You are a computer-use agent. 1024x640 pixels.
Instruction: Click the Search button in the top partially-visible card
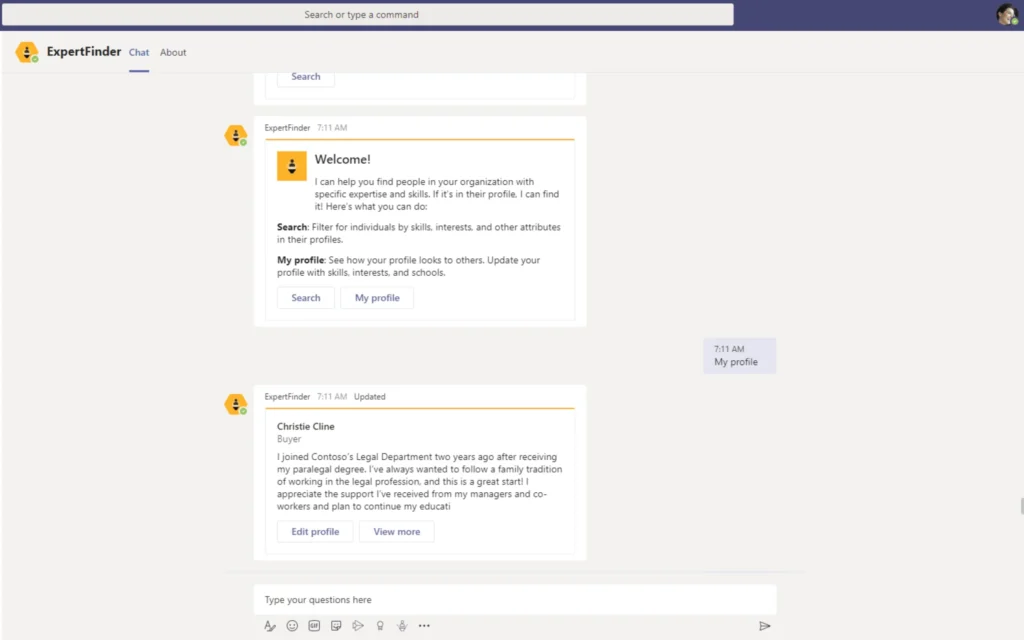pyautogui.click(x=306, y=77)
